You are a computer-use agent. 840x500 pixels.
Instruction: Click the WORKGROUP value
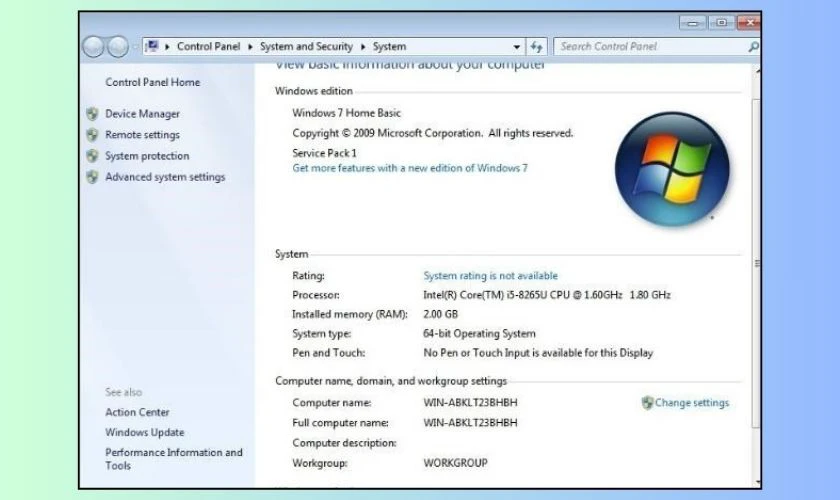(x=455, y=462)
